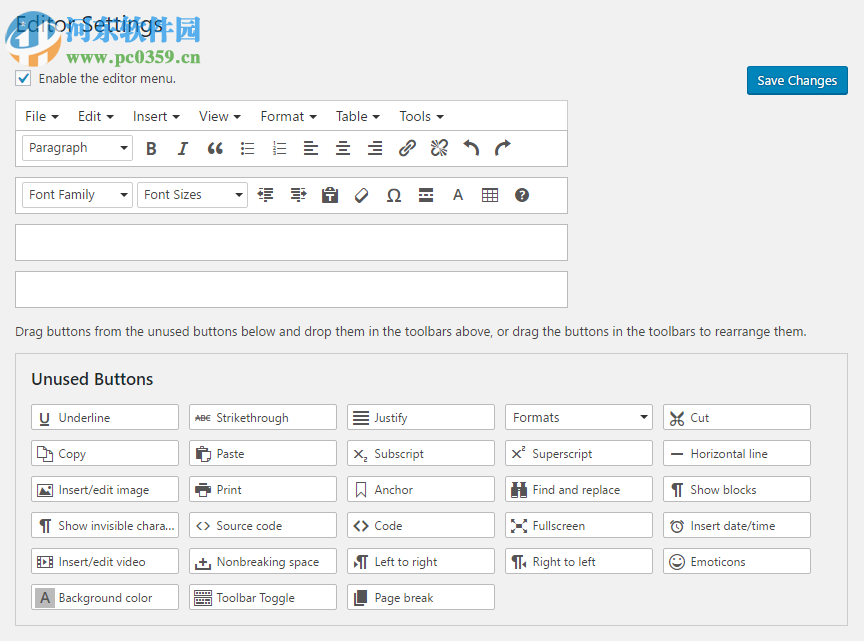Select the Align center icon
The height and width of the screenshot is (641, 864).
pos(343,148)
